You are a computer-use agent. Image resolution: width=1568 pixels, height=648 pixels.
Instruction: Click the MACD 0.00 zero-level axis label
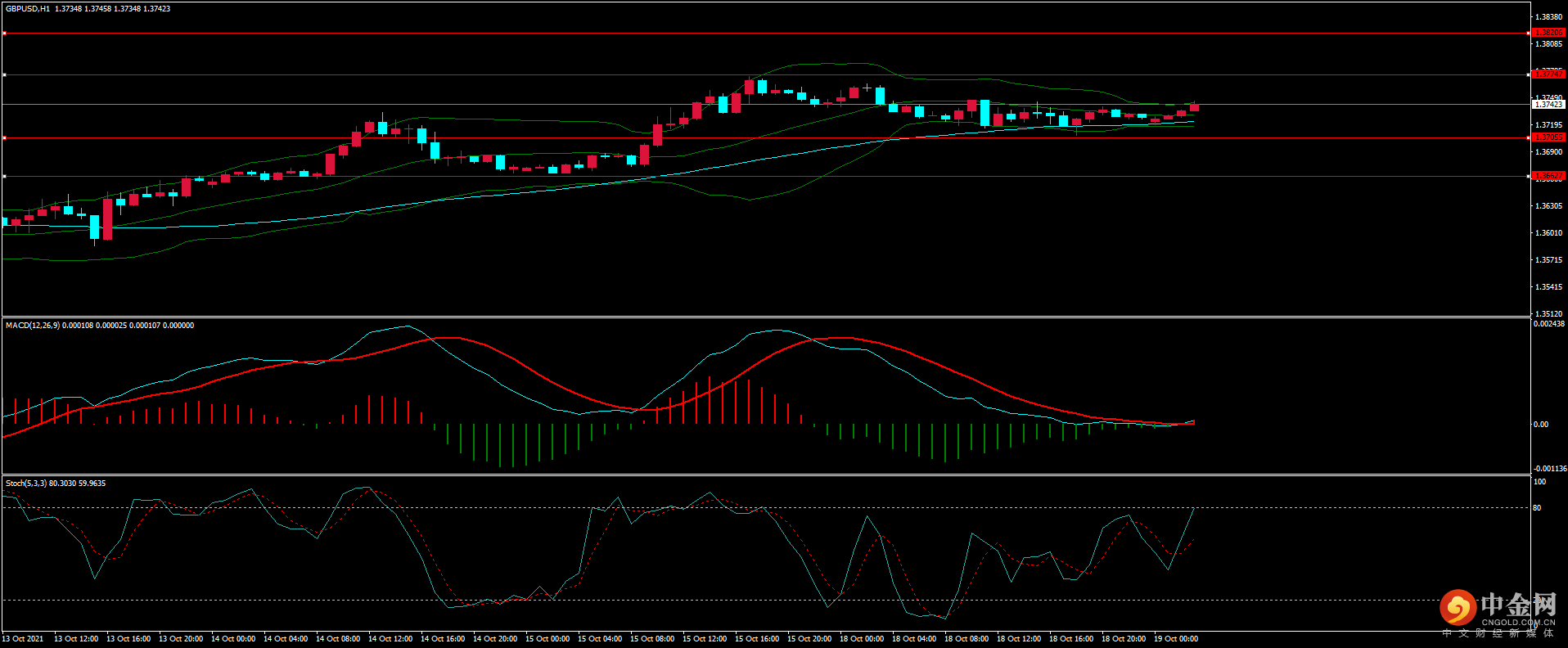[1540, 425]
